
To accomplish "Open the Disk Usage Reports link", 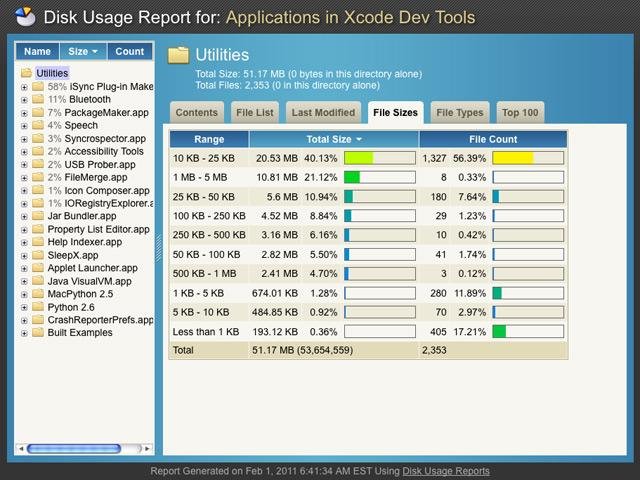I will (x=446, y=471).
